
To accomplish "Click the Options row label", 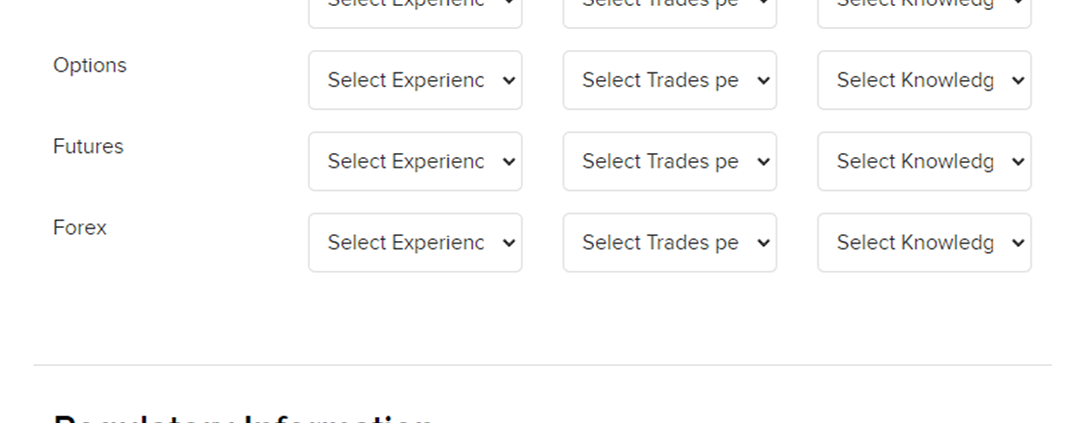I will click(x=90, y=65).
